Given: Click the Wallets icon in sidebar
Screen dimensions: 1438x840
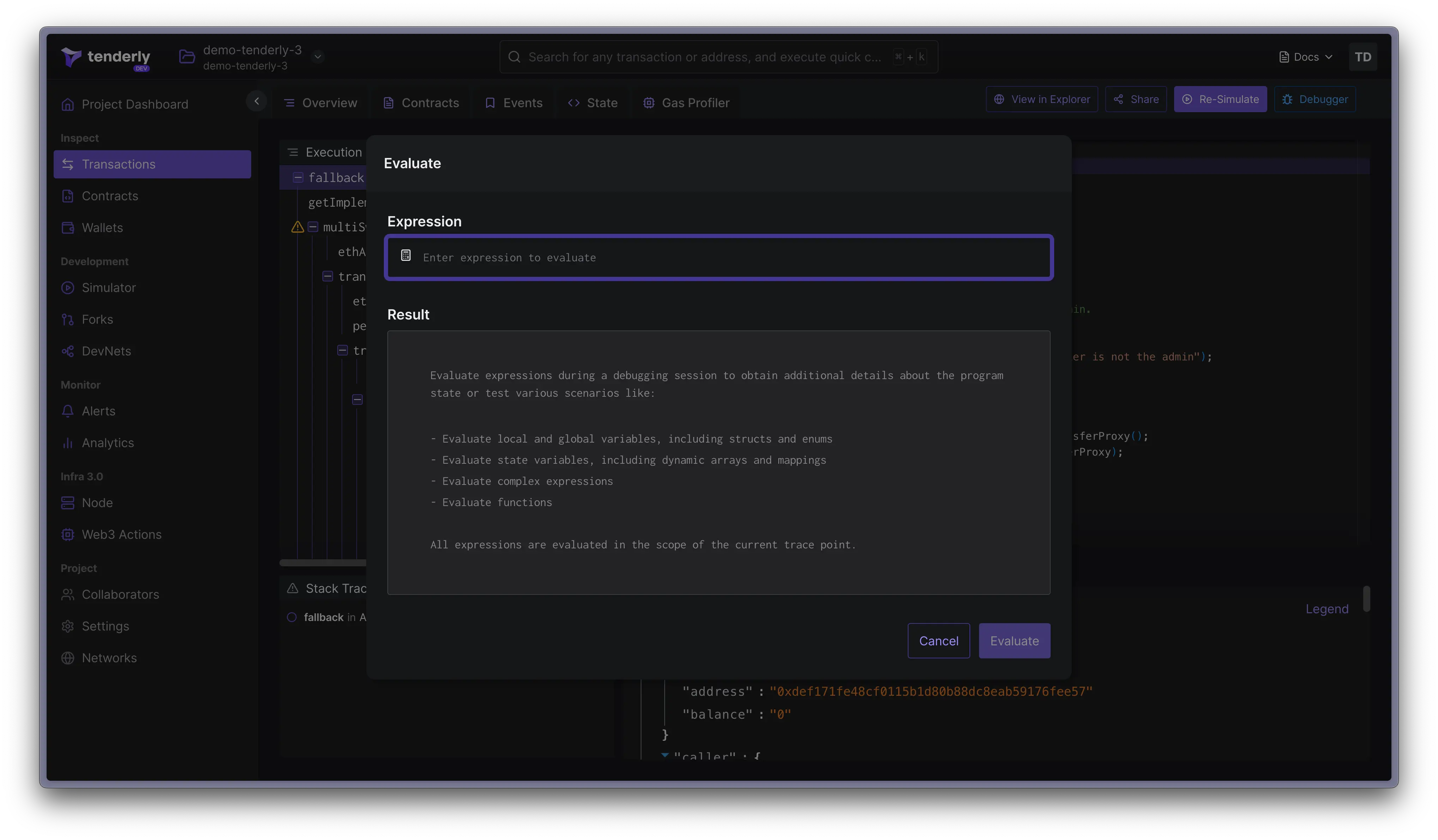Looking at the screenshot, I should pos(68,227).
